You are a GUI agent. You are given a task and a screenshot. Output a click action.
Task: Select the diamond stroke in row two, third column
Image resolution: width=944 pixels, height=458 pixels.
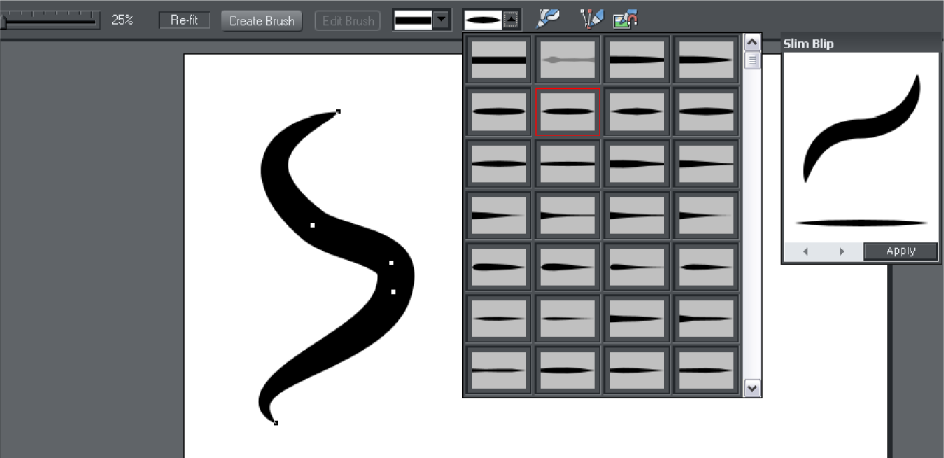[637, 111]
